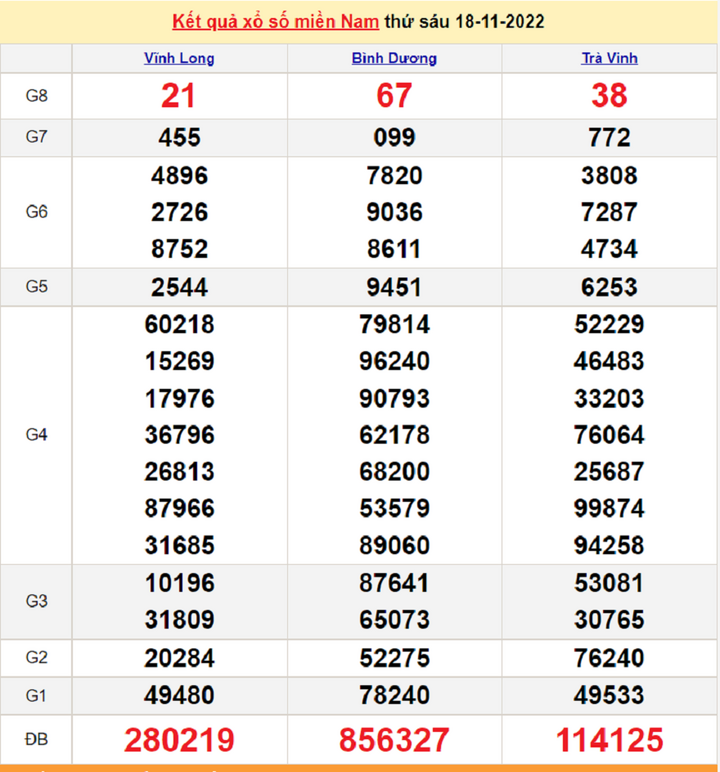Open the Trà Vinh province link

(609, 58)
